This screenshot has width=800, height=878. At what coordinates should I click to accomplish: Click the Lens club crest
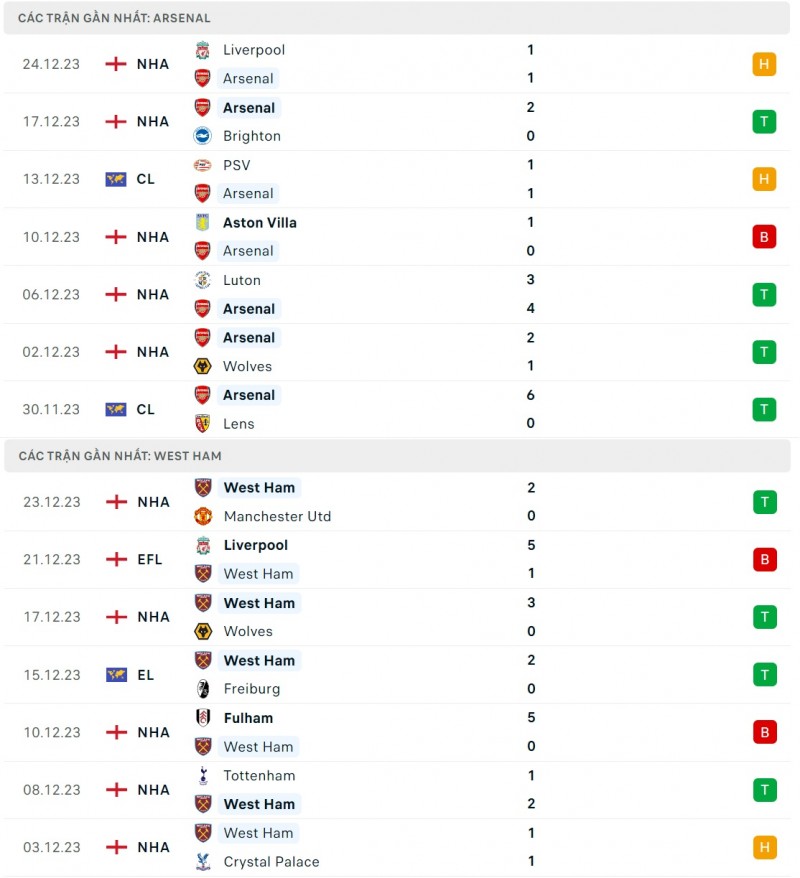point(202,424)
